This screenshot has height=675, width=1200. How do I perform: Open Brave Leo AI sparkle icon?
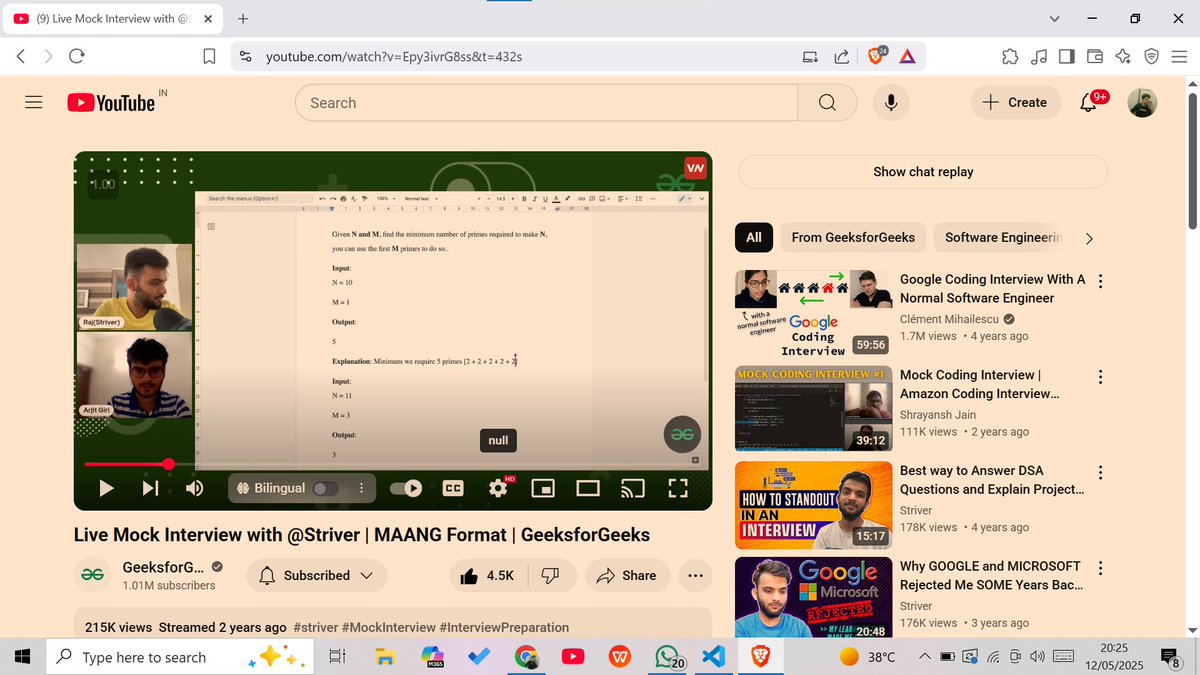1123,57
